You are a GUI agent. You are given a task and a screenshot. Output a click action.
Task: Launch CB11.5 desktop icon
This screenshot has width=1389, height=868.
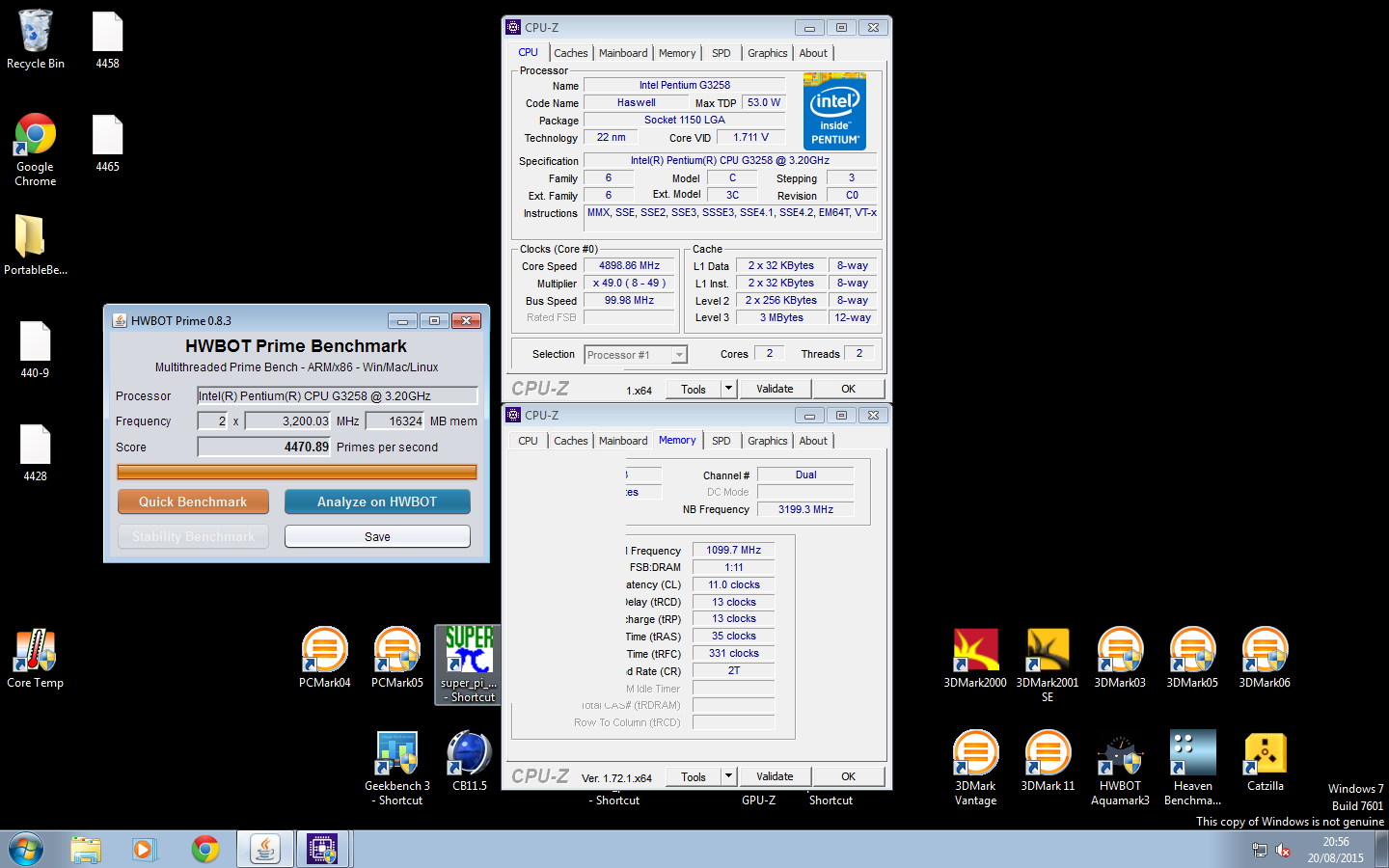pyautogui.click(x=470, y=761)
